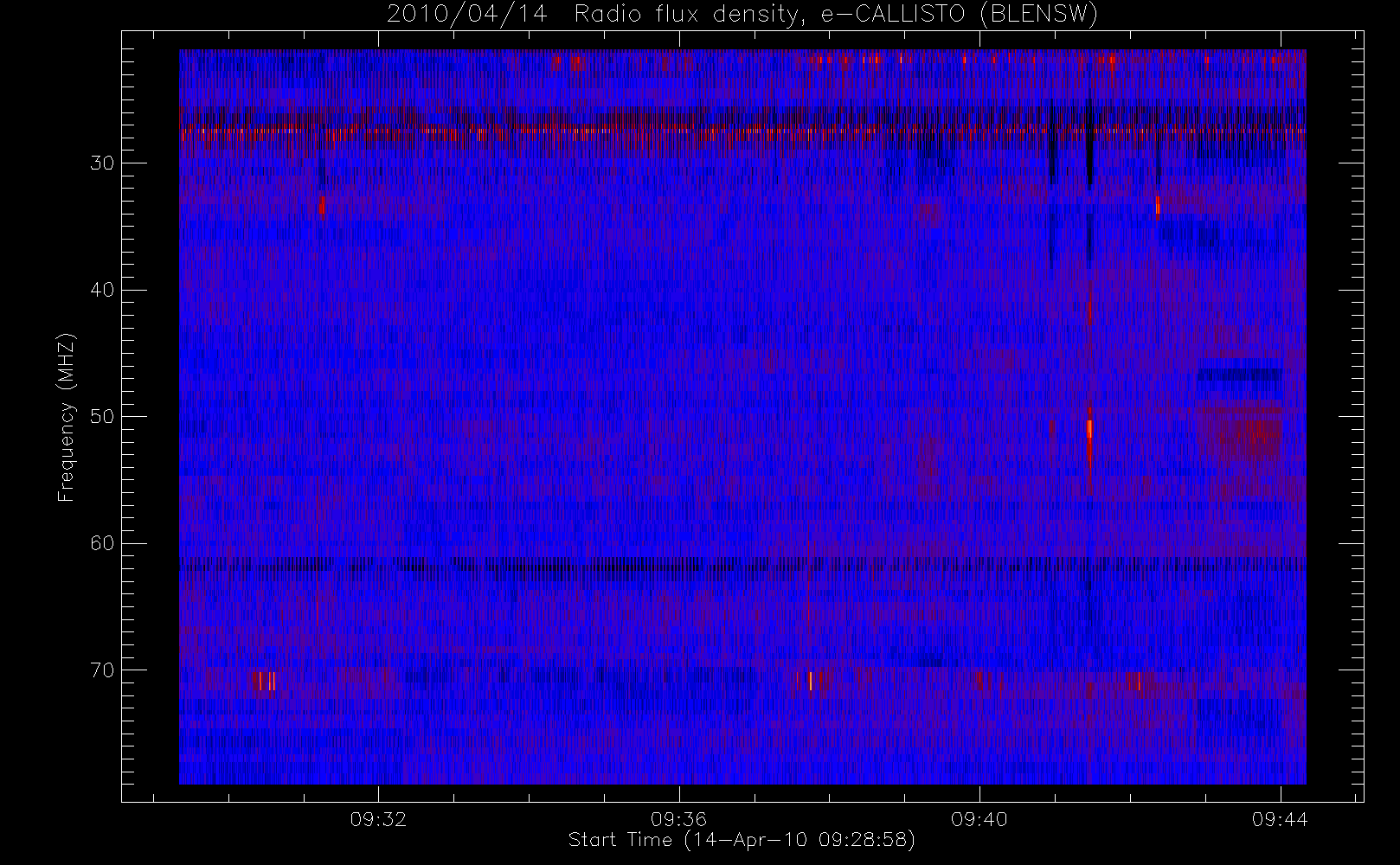Click the 09:44 time tick label
Screen dimensions: 1400x865
(1280, 819)
